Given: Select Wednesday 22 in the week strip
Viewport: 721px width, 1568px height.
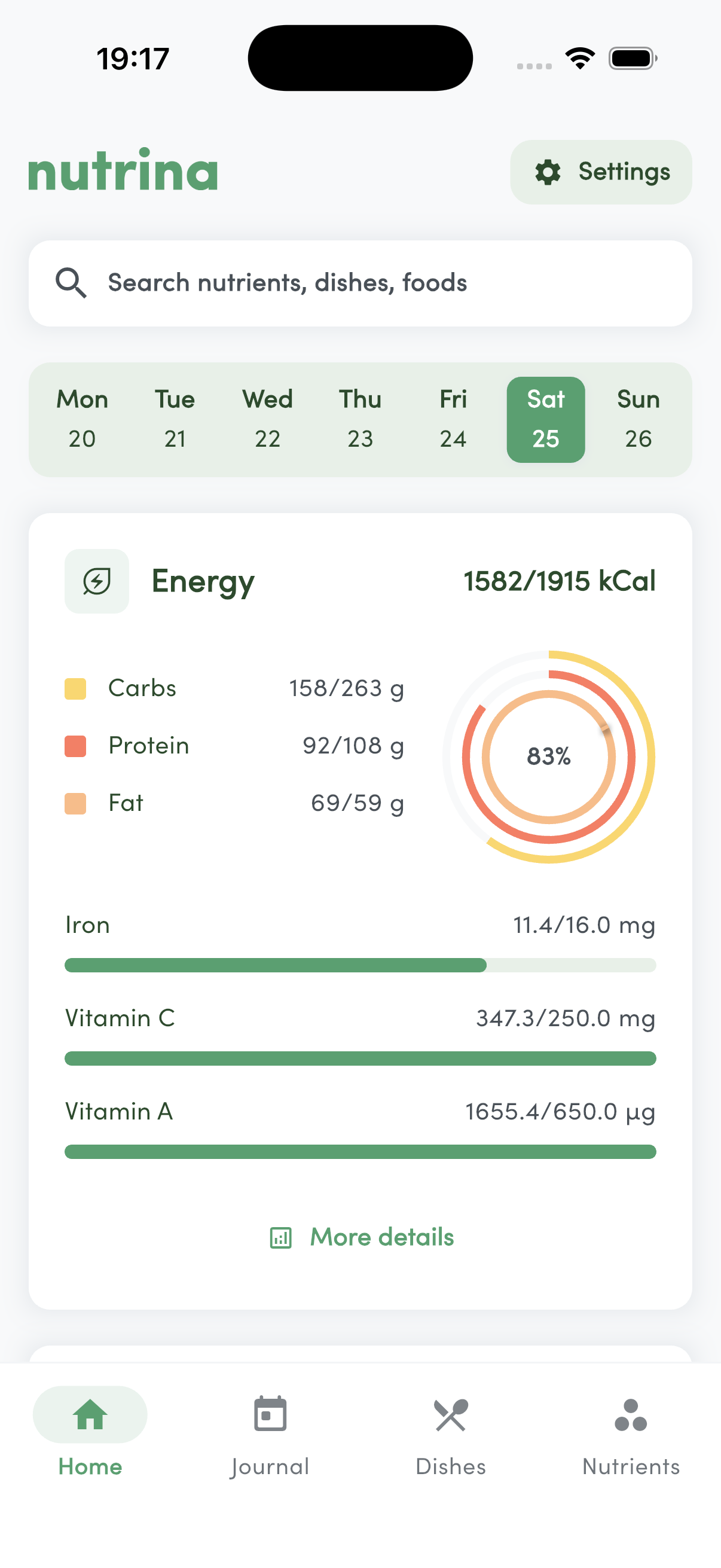Looking at the screenshot, I should click(x=268, y=419).
